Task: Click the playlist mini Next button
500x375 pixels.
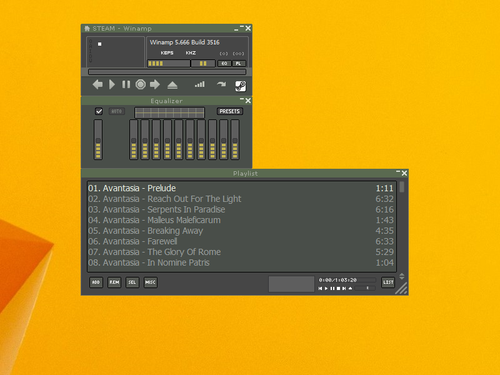Action: (x=344, y=288)
